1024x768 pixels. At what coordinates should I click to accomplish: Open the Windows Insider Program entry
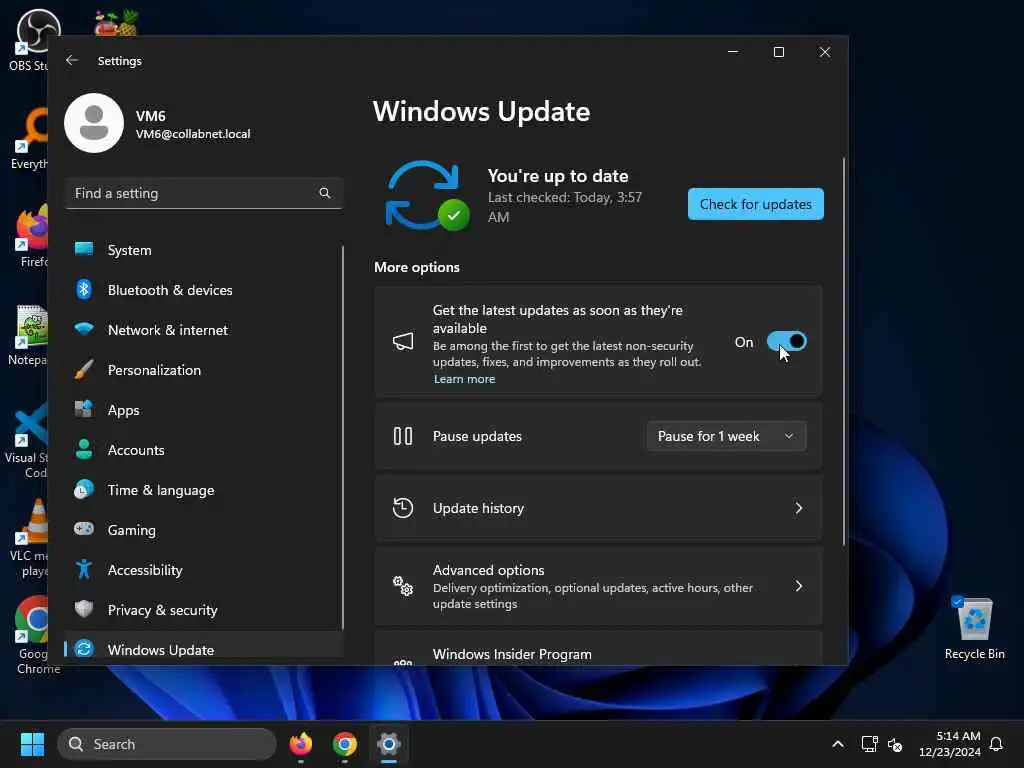pyautogui.click(x=598, y=650)
